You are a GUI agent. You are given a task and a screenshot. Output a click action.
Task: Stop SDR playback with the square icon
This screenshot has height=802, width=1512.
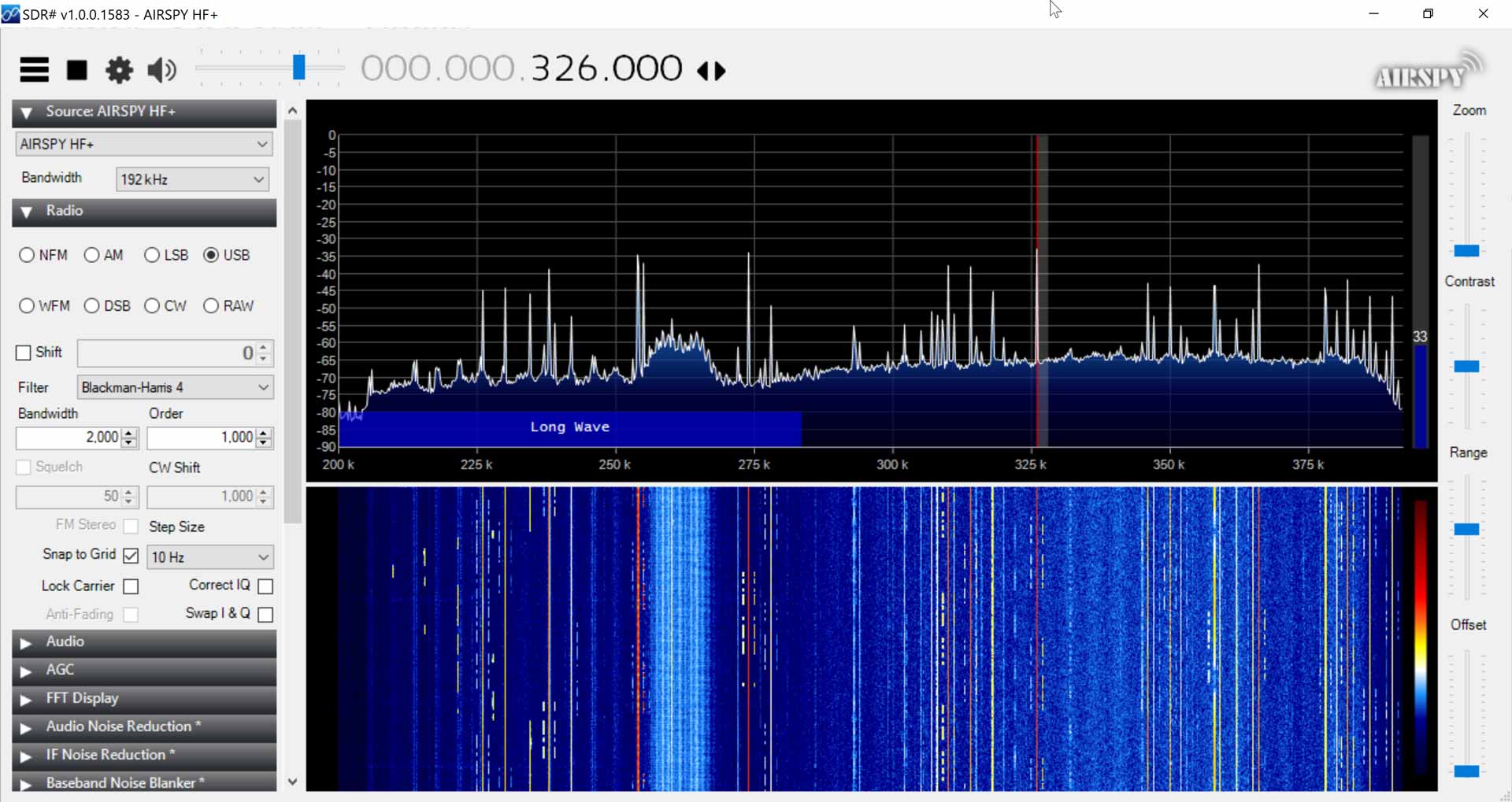(76, 70)
